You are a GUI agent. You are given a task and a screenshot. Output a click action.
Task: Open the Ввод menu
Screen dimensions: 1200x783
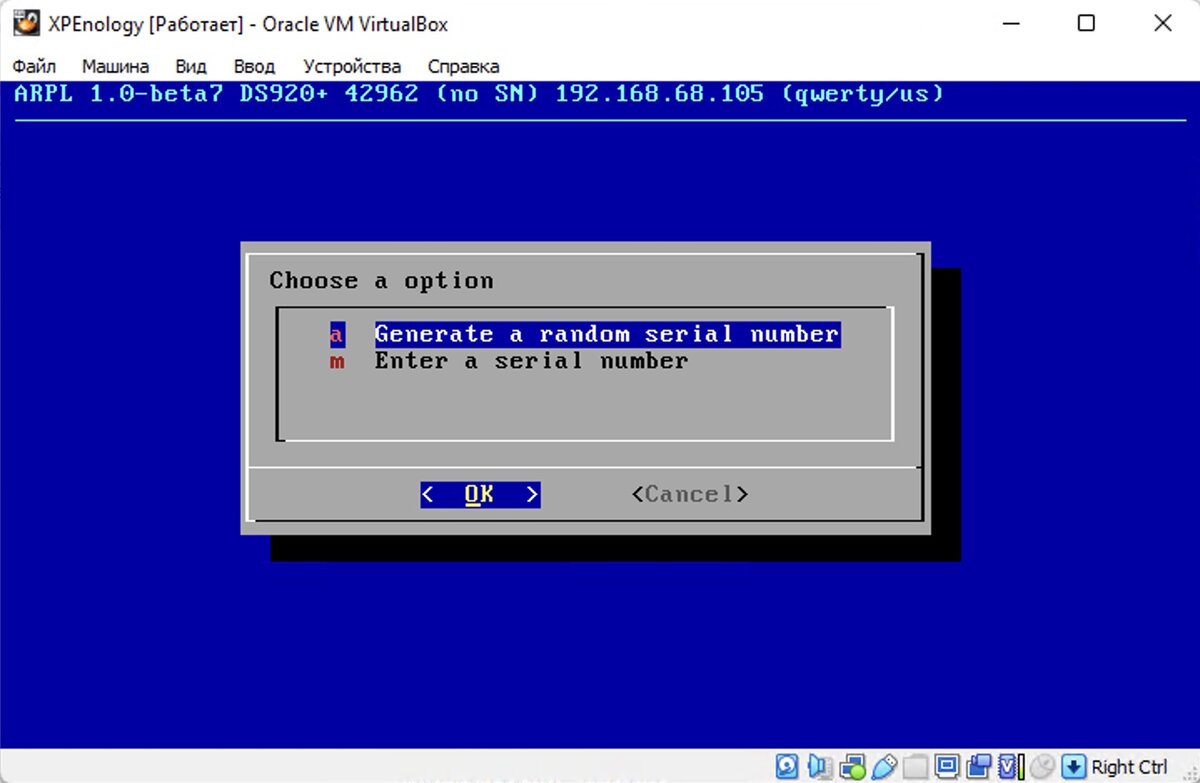point(254,66)
